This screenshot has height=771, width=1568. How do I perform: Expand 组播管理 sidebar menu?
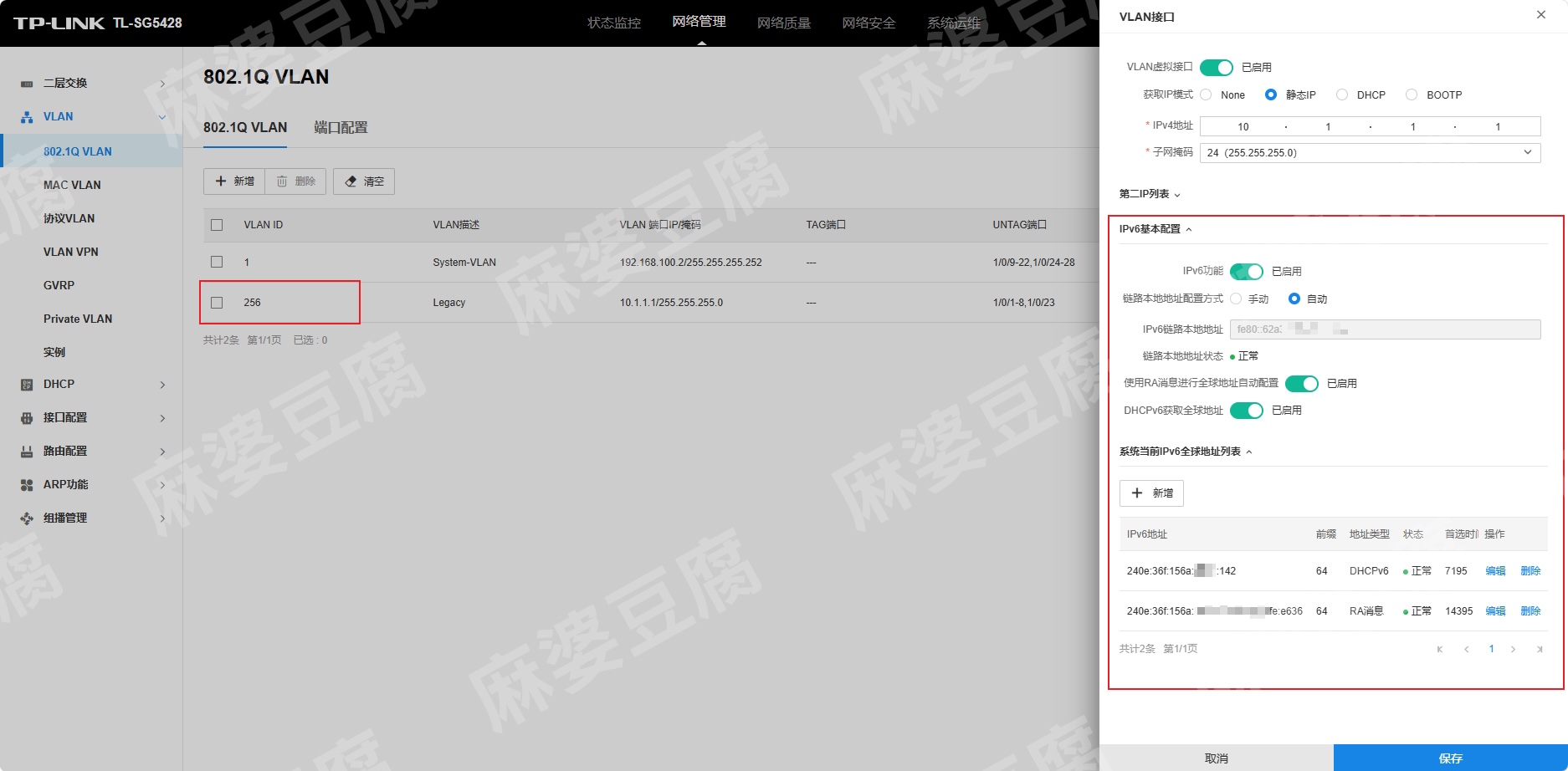pyautogui.click(x=162, y=518)
